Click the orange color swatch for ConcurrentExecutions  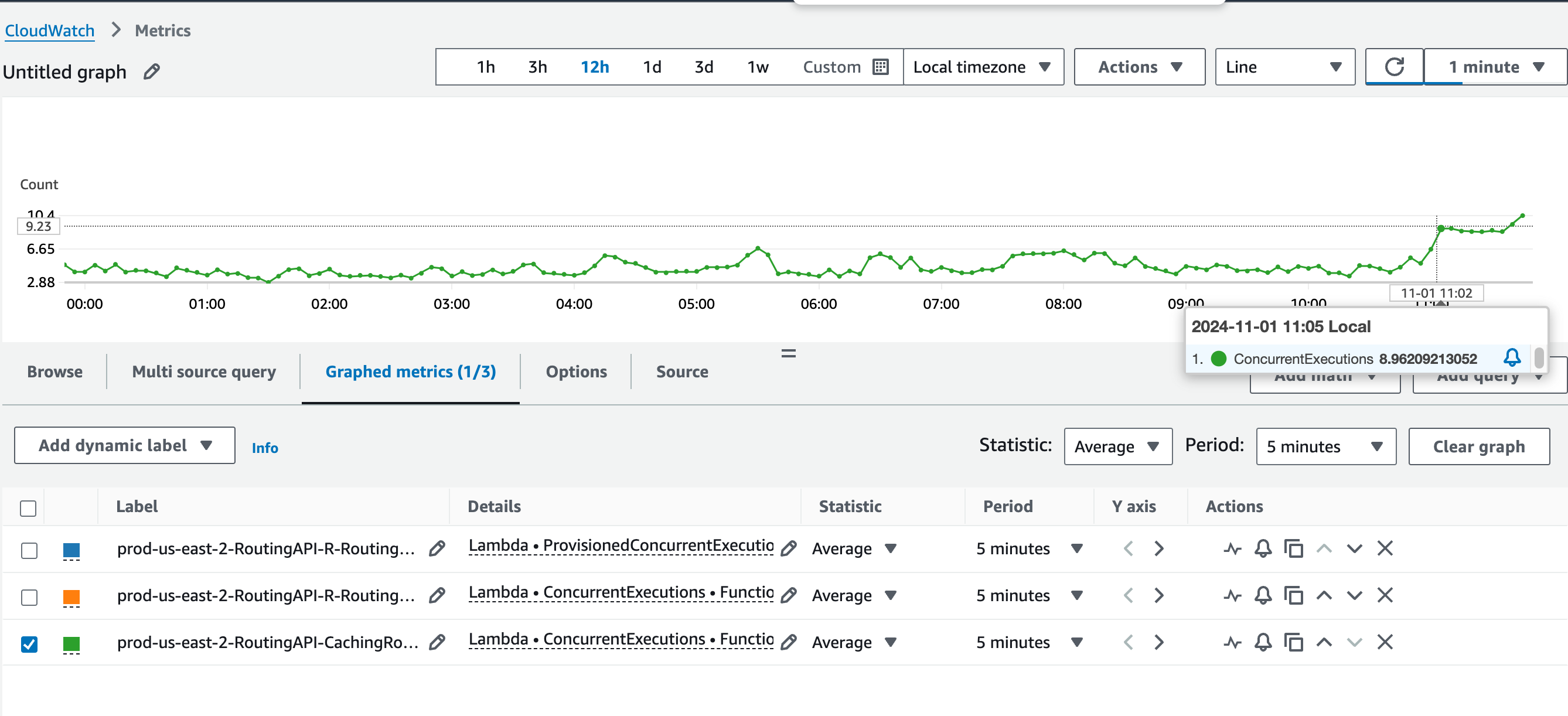click(x=71, y=598)
